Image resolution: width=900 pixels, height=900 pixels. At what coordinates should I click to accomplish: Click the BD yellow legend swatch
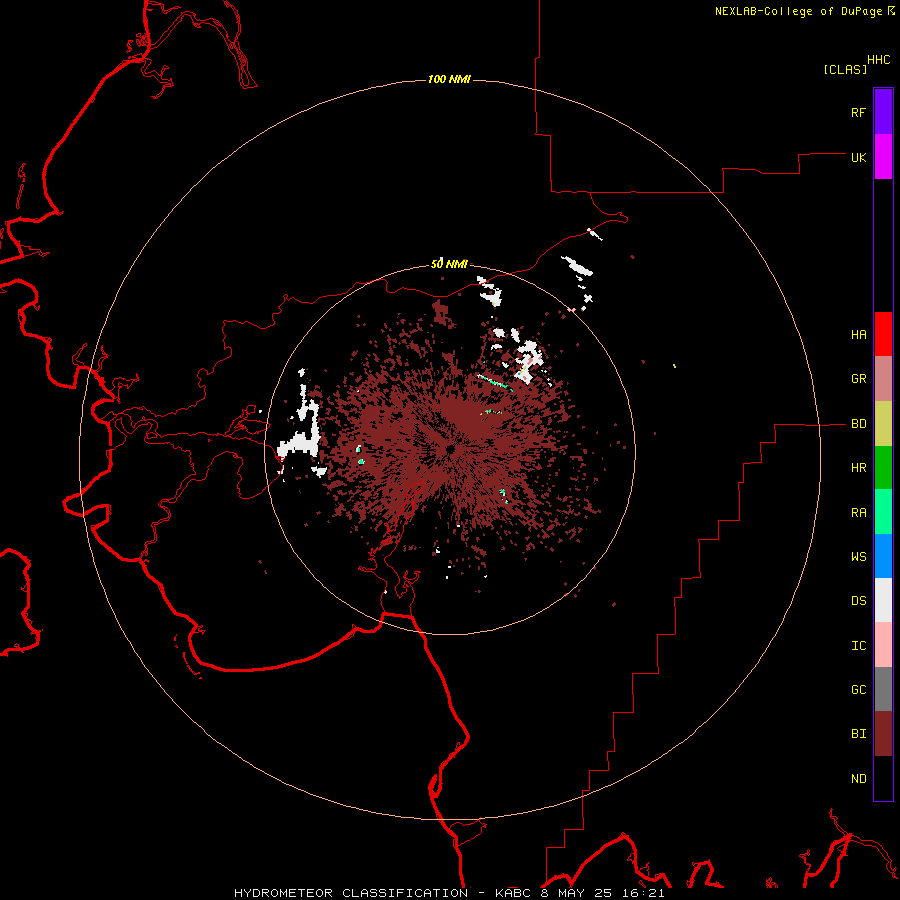pyautogui.click(x=883, y=424)
